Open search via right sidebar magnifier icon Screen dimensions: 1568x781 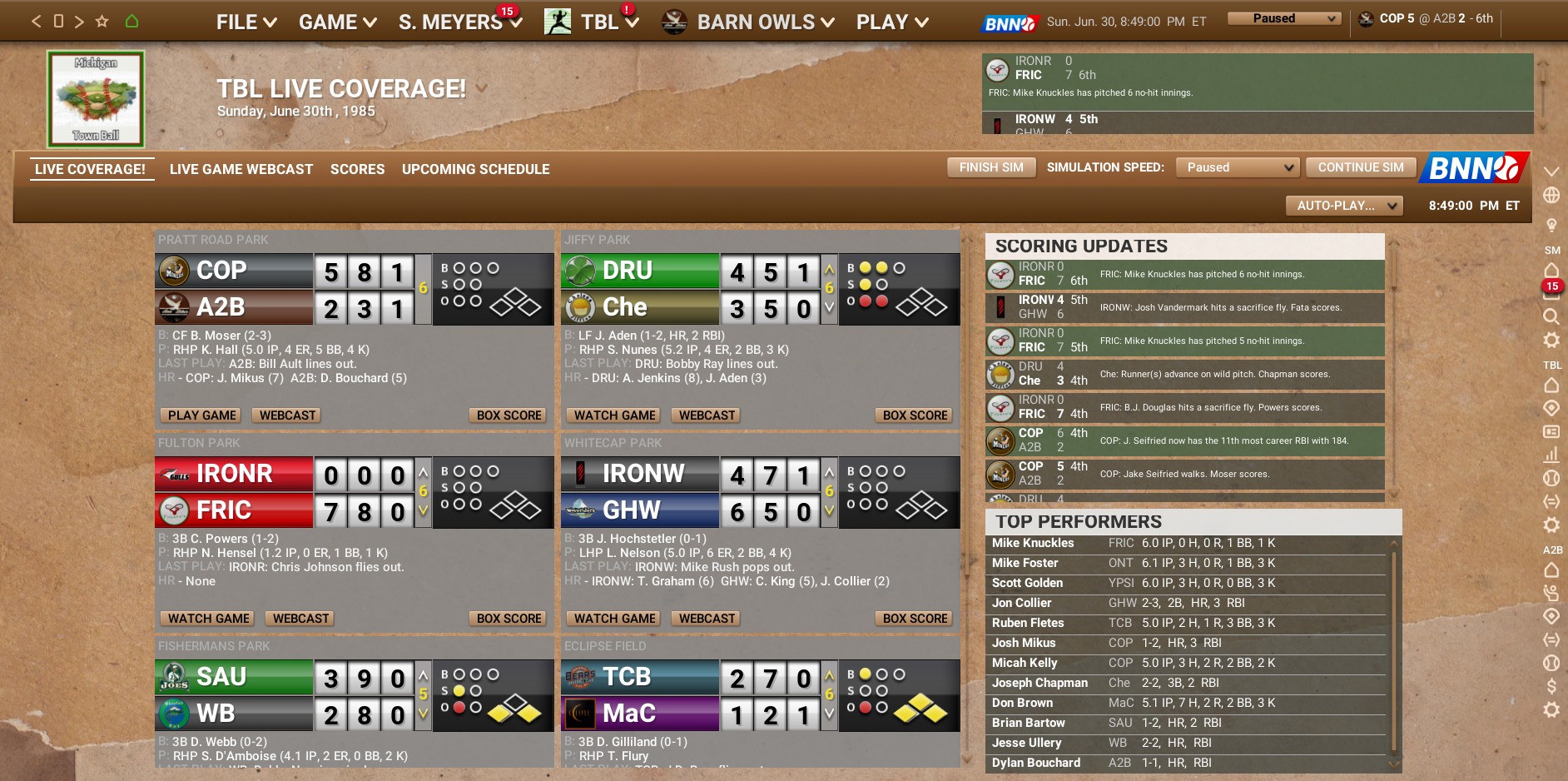tap(1551, 316)
